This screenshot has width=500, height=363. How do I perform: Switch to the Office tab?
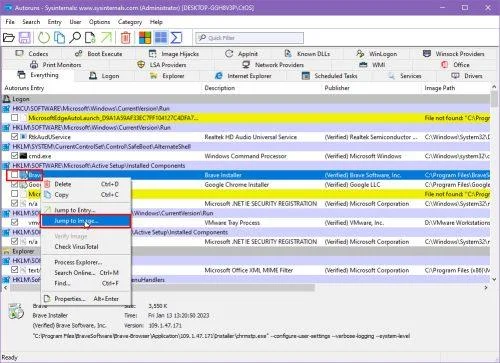click(x=455, y=65)
